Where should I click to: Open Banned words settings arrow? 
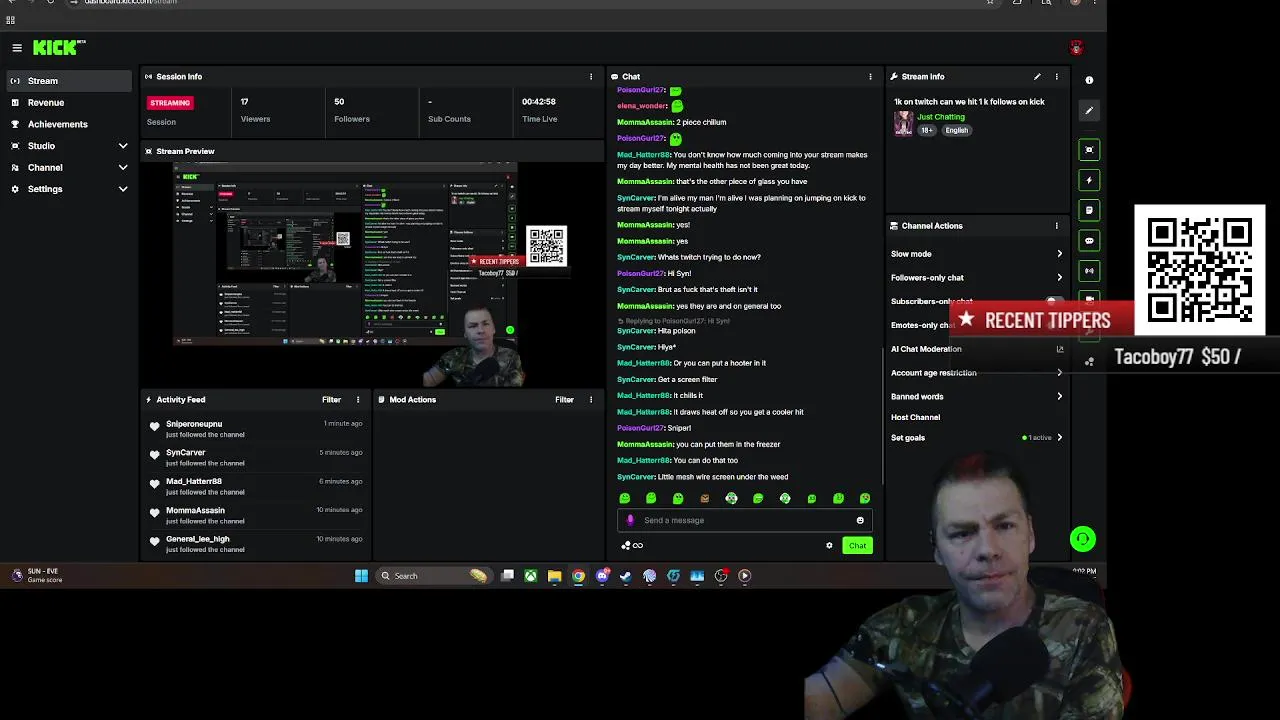tap(1059, 396)
